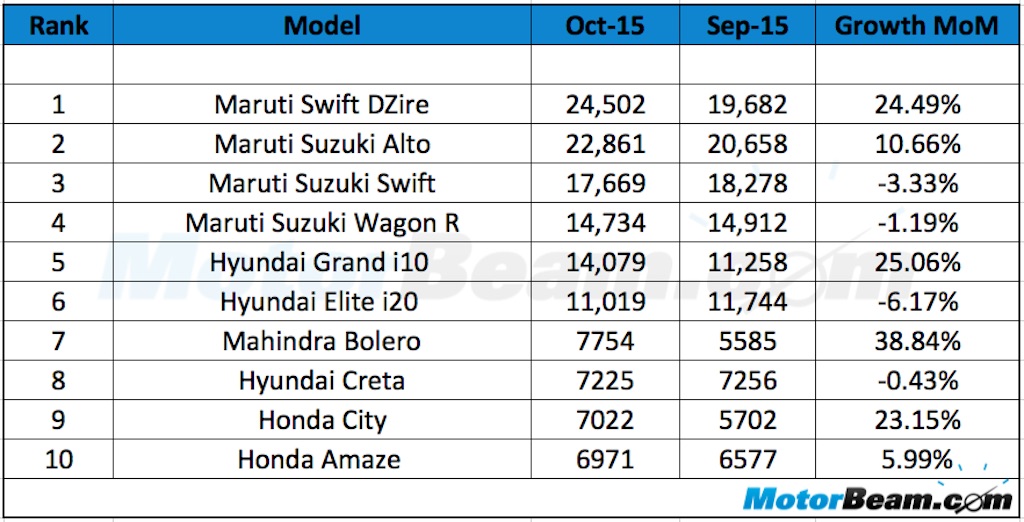Select the Growth MoM column header

916,26
